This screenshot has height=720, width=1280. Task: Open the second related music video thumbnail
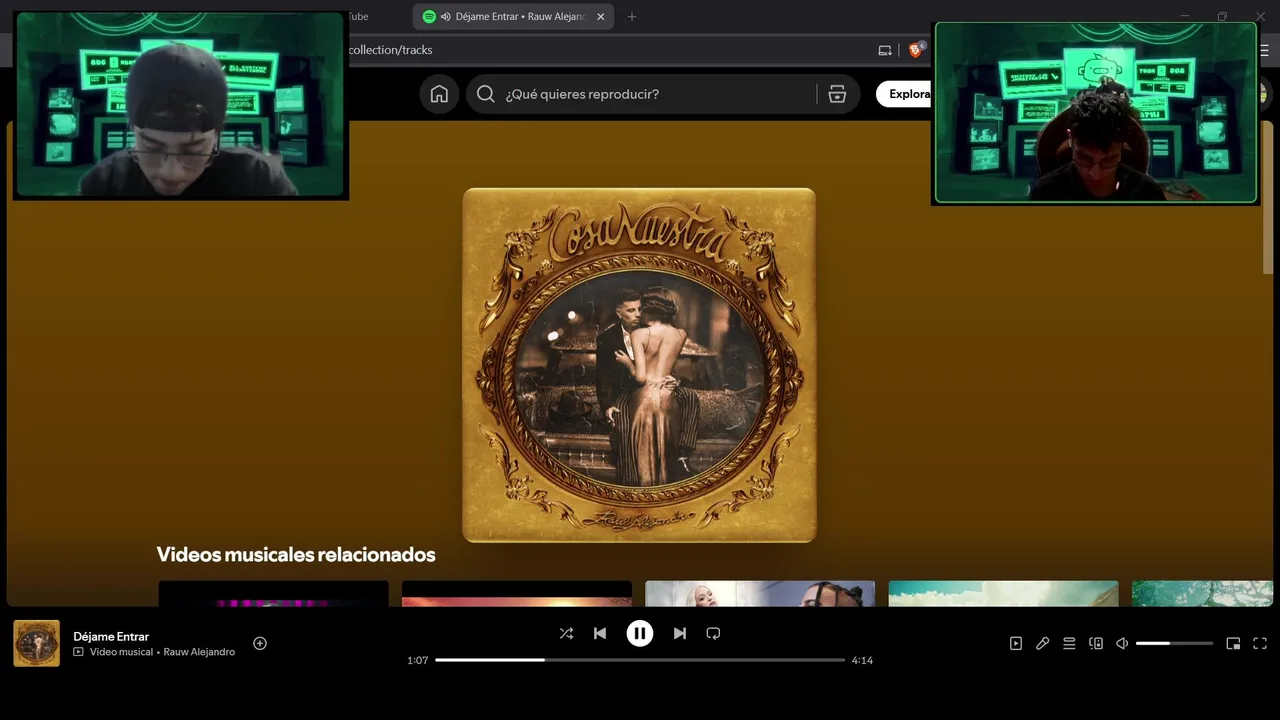[x=517, y=593]
